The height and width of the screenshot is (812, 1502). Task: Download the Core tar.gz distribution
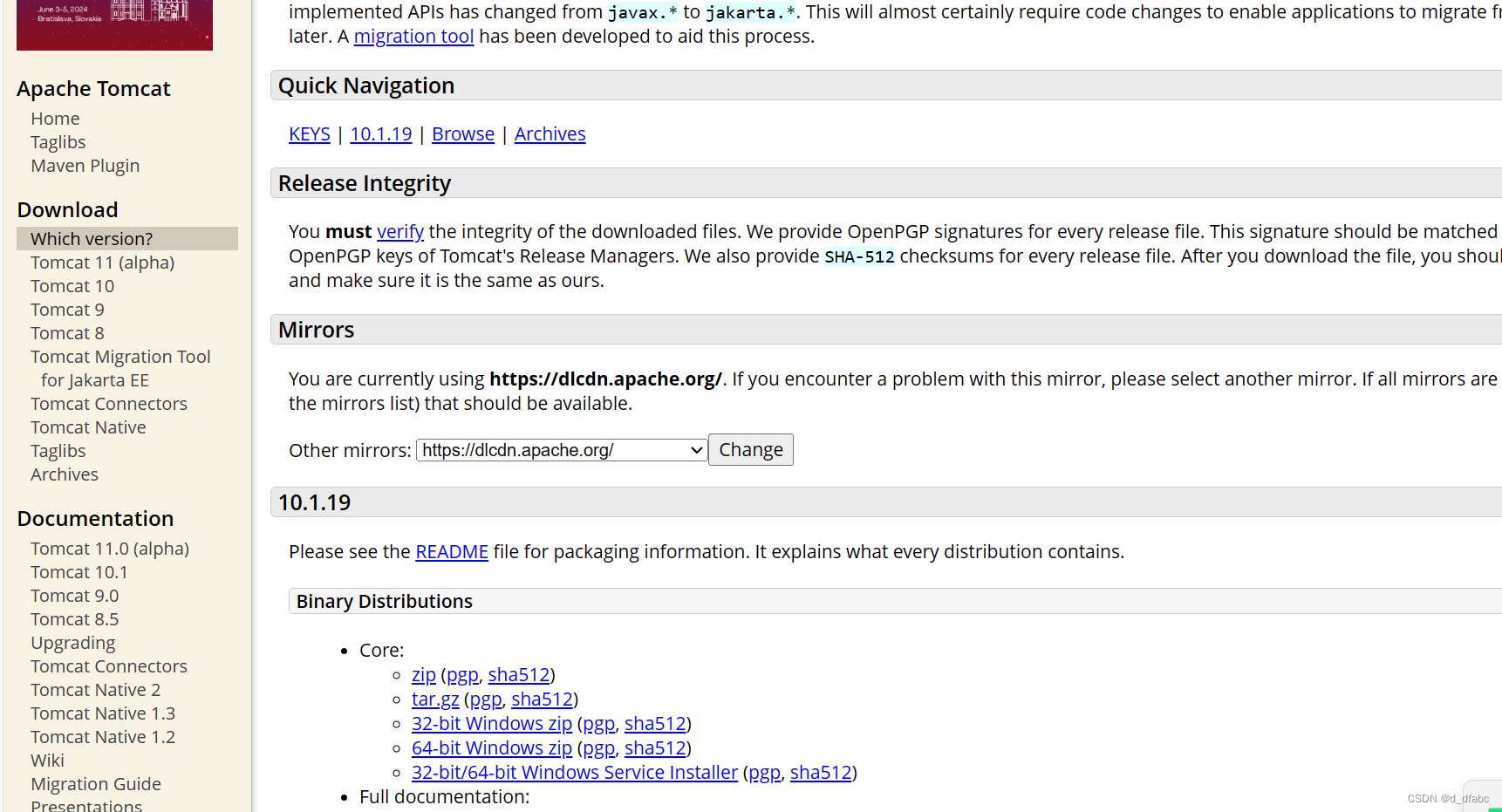click(x=435, y=699)
